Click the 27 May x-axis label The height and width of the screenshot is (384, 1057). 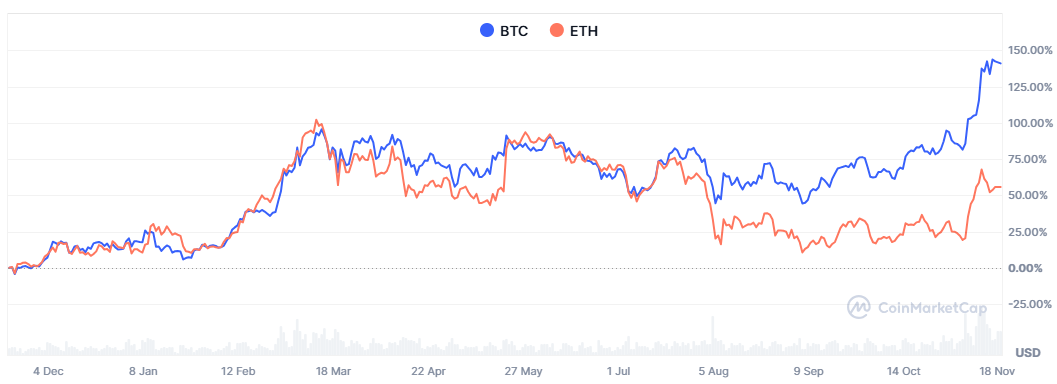[x=523, y=371]
